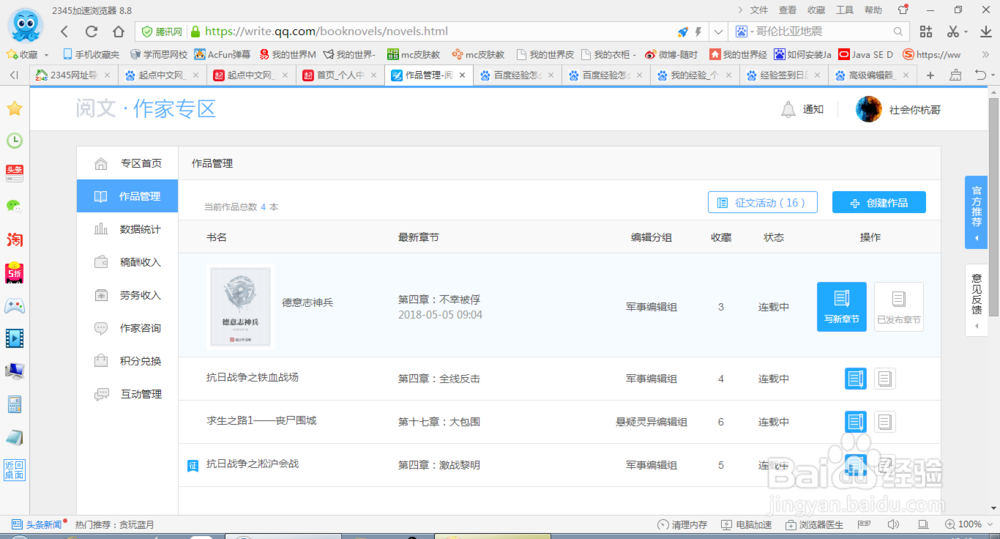
Task: Click the 浏览器医生 status bar item
Action: (x=814, y=524)
